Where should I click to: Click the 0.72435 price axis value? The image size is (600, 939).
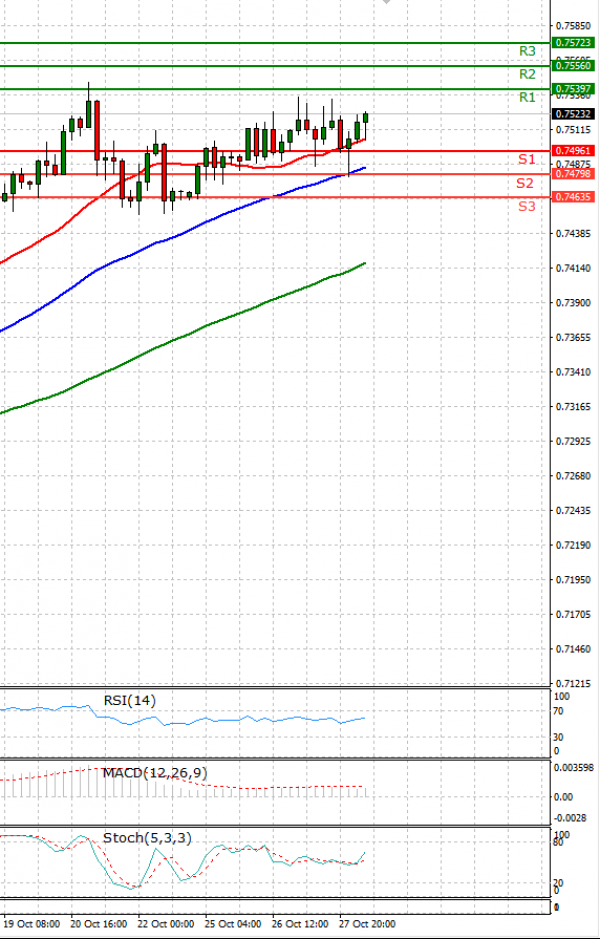pyautogui.click(x=573, y=511)
